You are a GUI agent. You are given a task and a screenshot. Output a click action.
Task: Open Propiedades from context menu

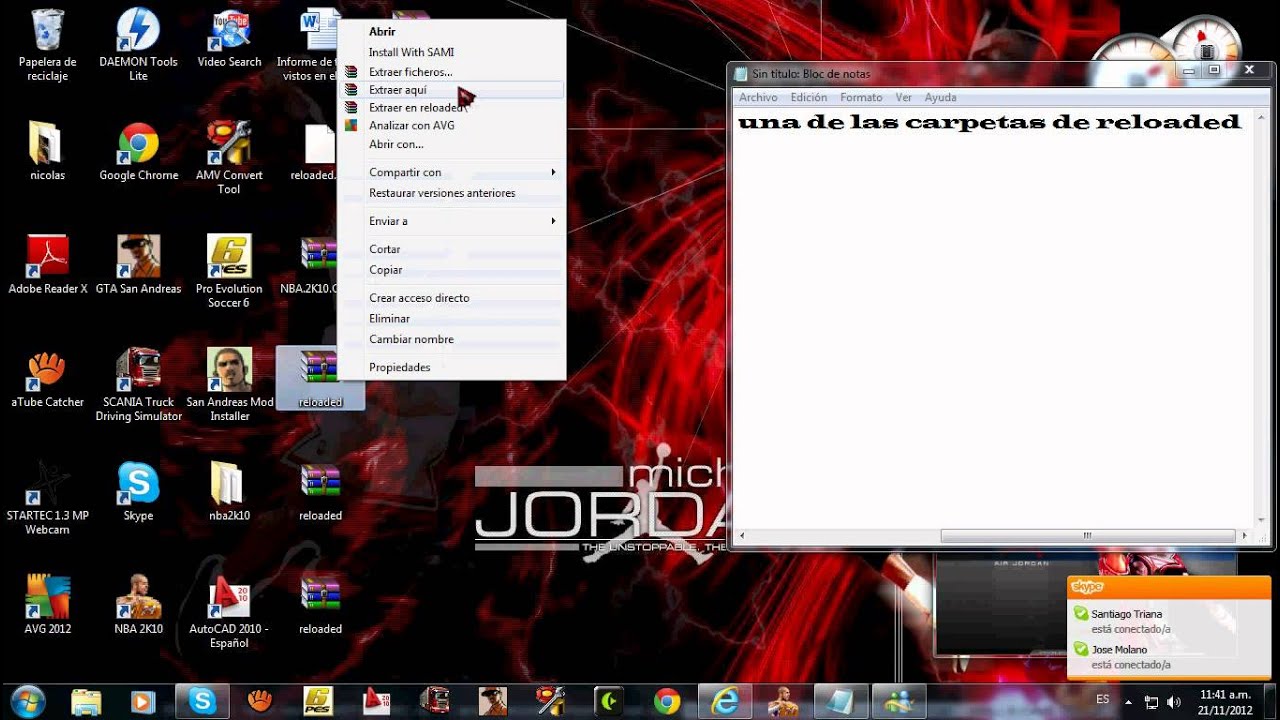452,367
